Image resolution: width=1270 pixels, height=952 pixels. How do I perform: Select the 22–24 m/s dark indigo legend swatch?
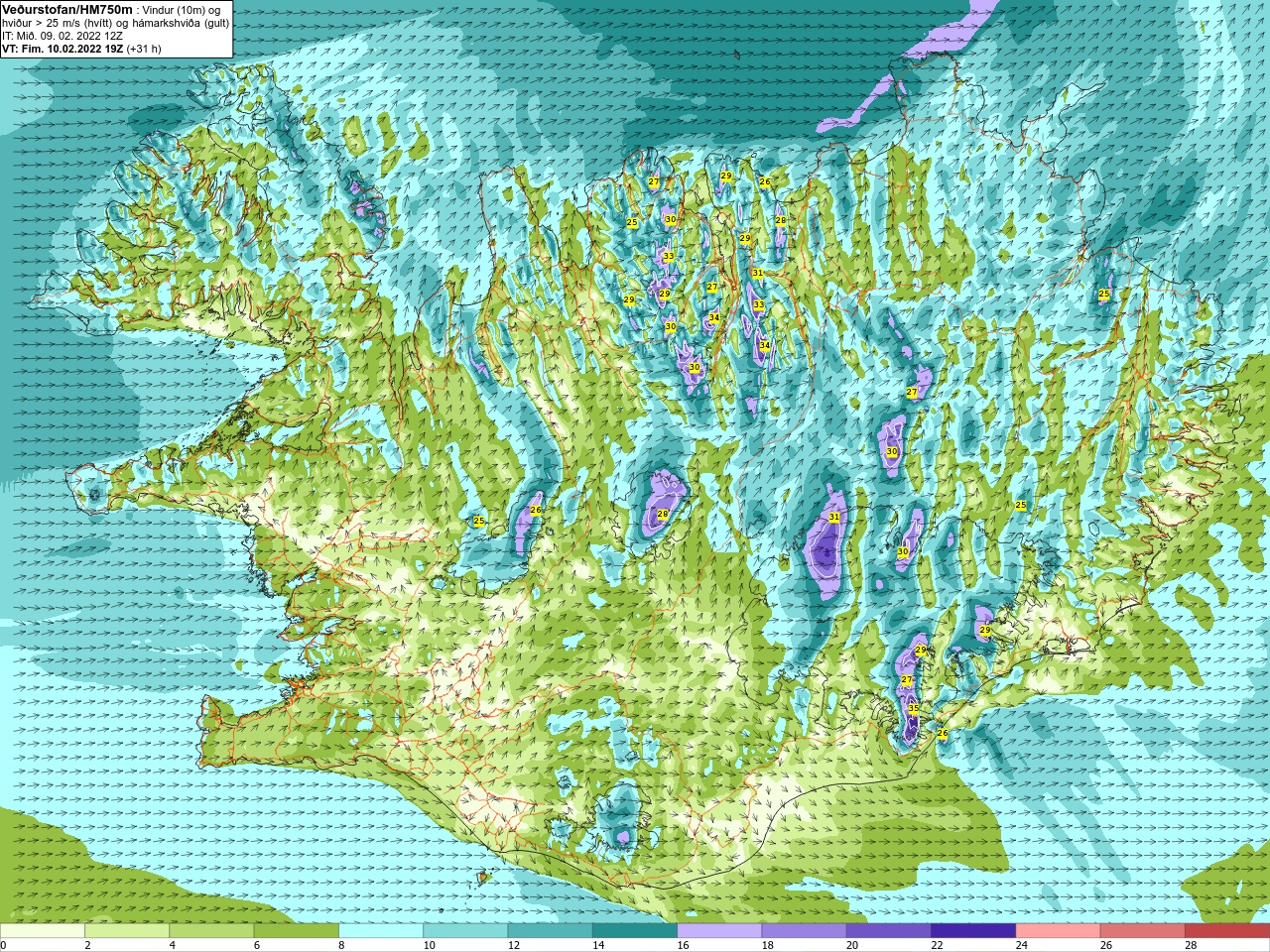973,931
